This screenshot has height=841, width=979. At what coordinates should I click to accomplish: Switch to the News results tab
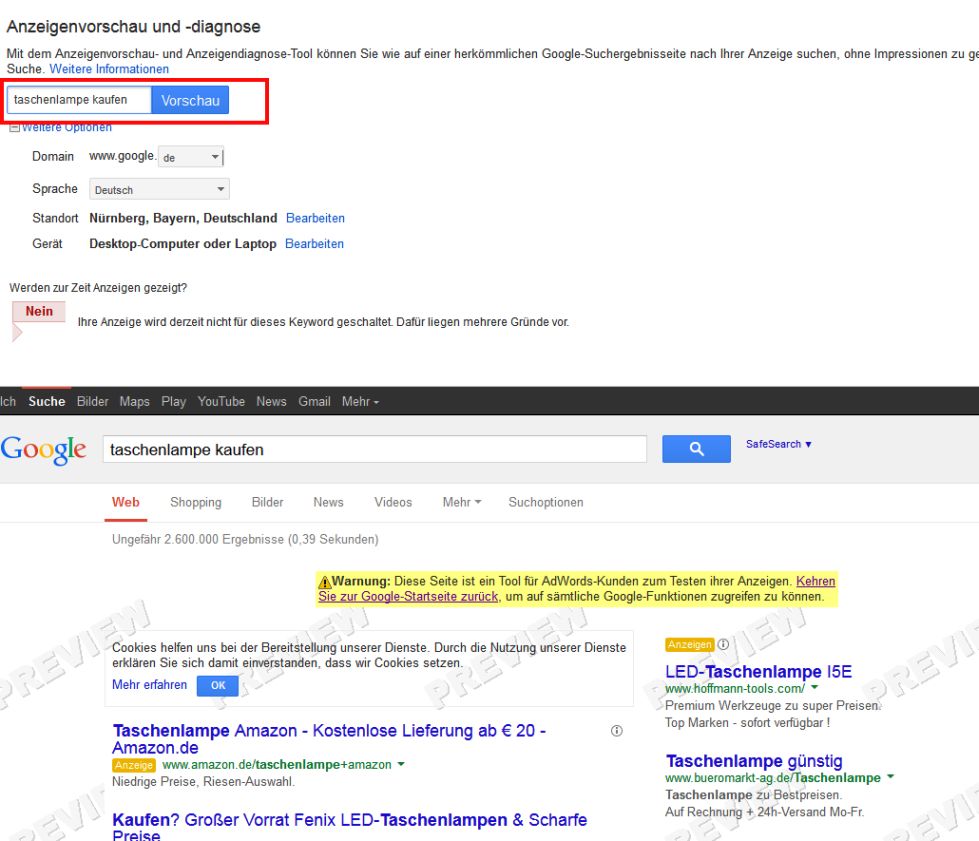[328, 502]
